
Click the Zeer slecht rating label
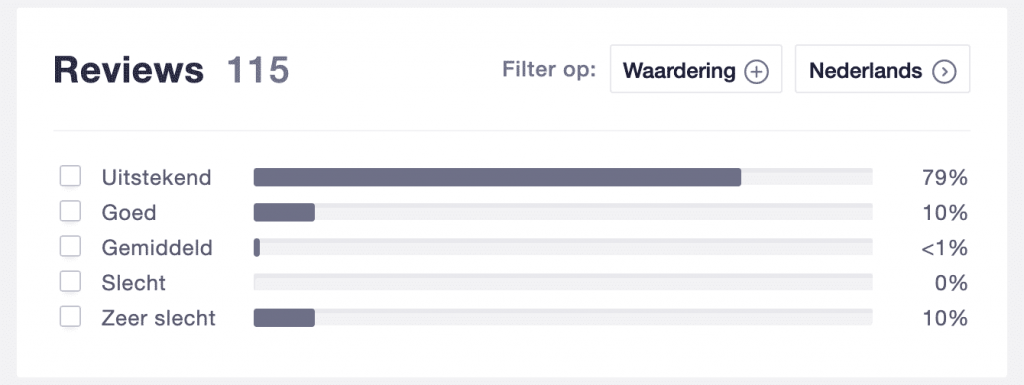click(159, 318)
